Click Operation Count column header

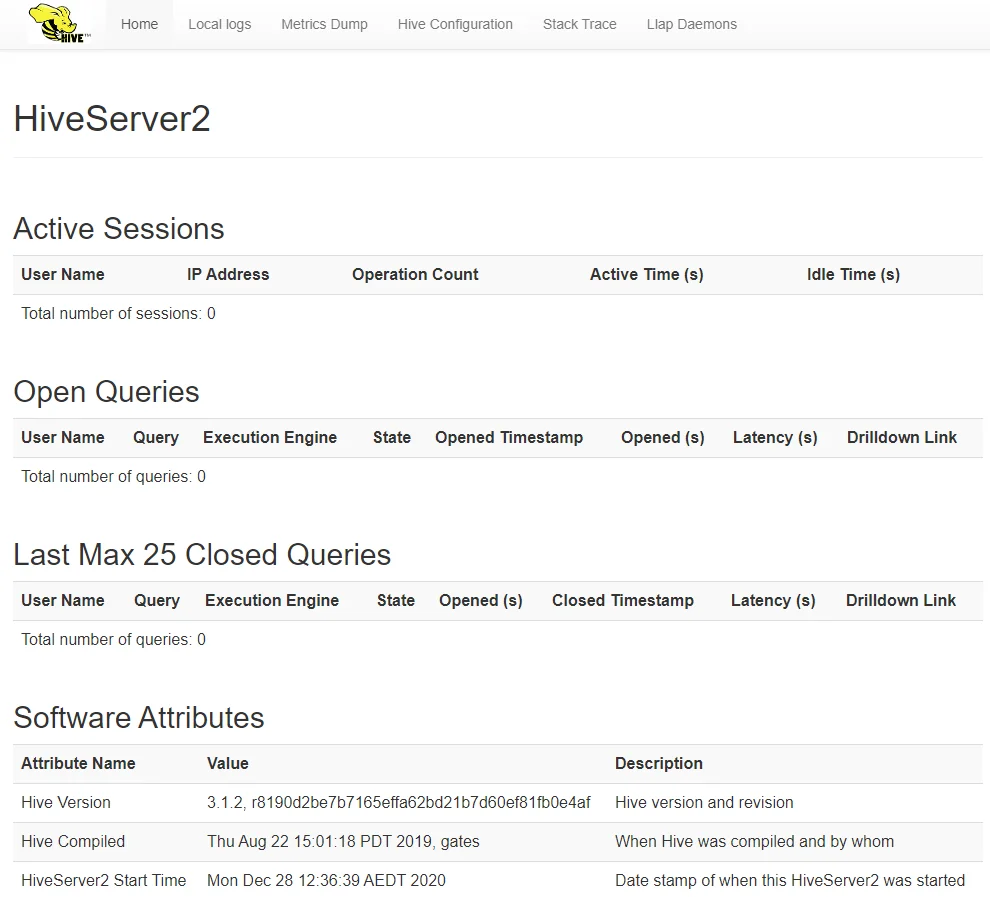(x=415, y=275)
